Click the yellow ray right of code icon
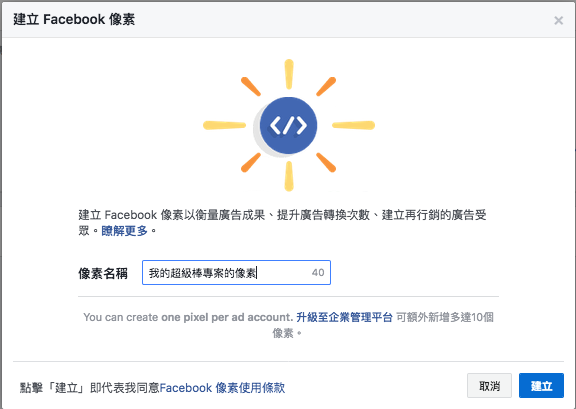 click(x=353, y=125)
